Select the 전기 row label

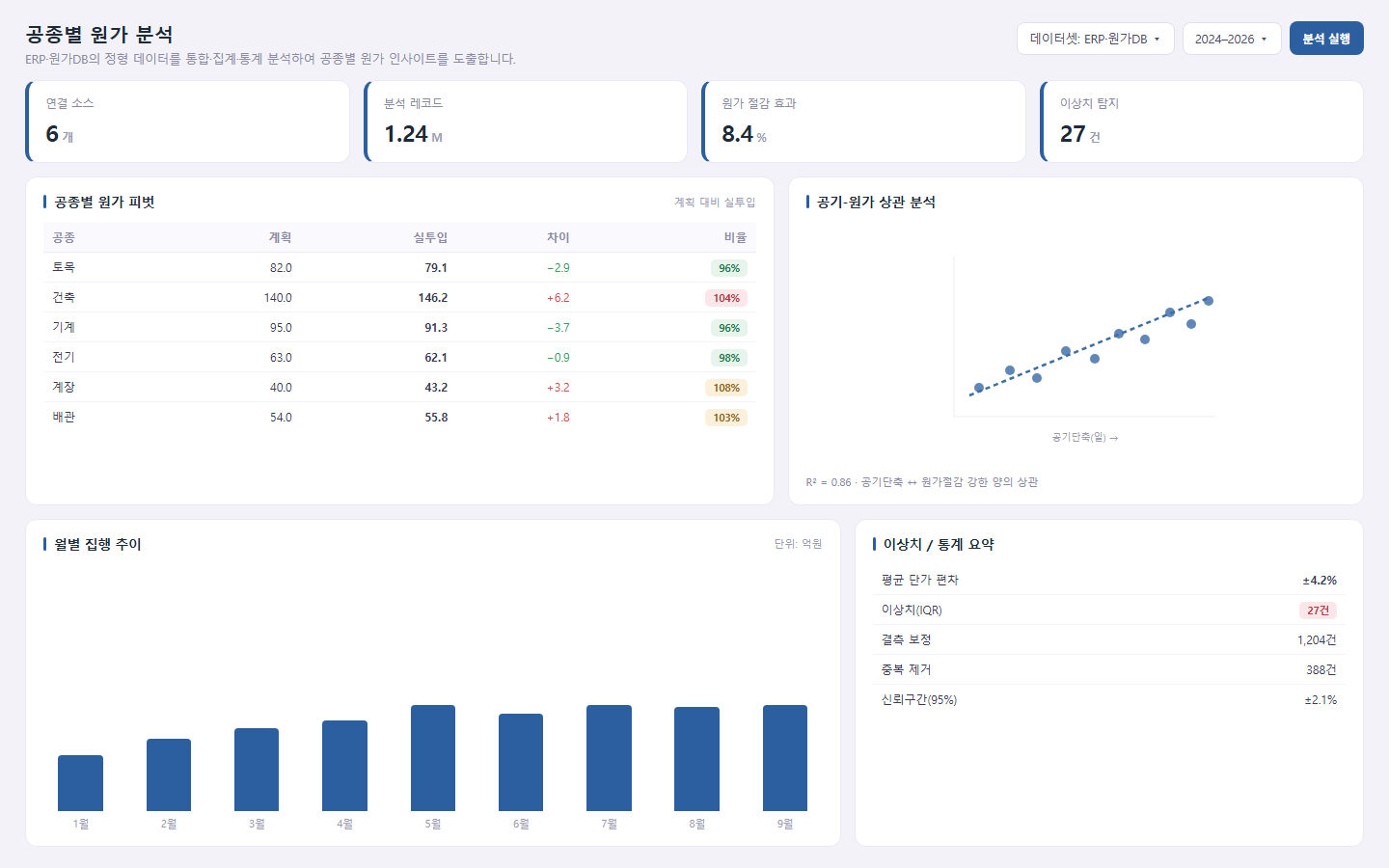click(x=64, y=357)
